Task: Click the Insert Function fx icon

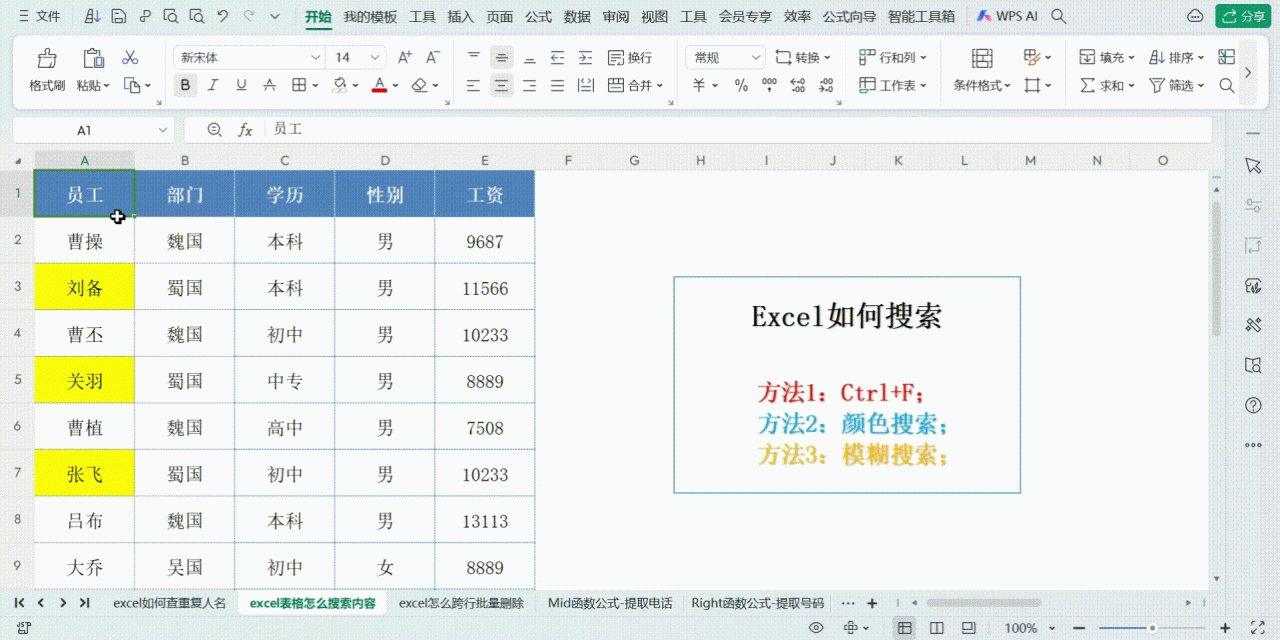Action: point(245,130)
